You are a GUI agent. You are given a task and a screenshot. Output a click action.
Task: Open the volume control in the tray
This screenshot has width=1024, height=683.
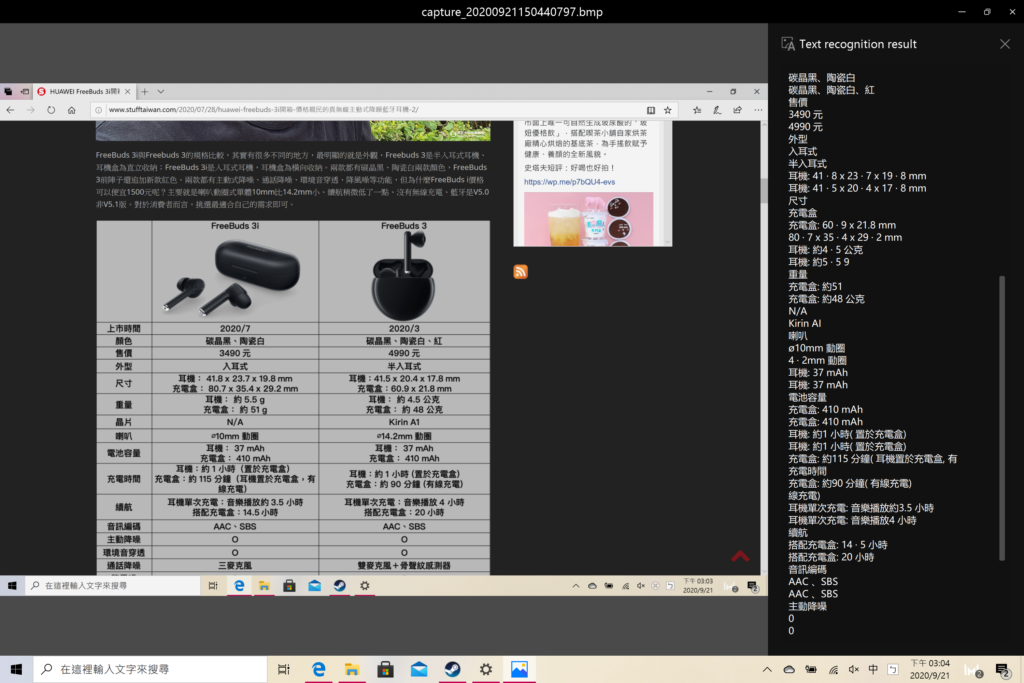click(x=854, y=669)
